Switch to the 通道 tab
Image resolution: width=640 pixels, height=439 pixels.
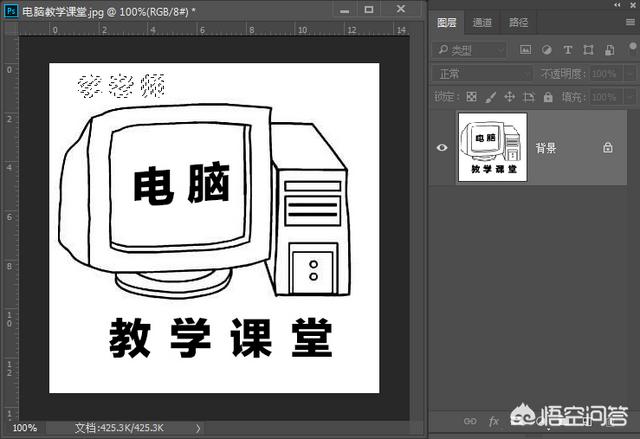(483, 22)
